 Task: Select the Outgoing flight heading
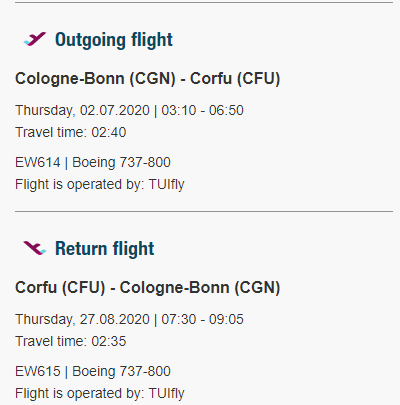(114, 40)
